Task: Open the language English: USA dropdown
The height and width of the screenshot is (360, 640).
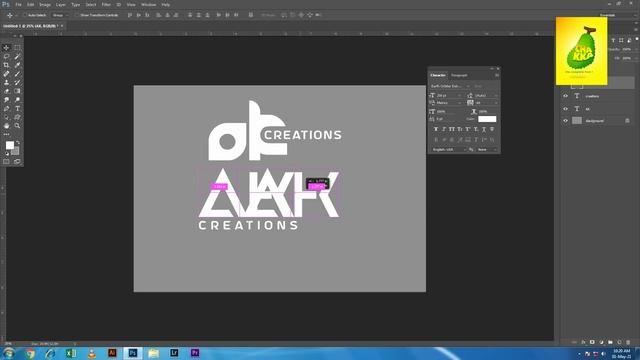Action: tap(449, 150)
